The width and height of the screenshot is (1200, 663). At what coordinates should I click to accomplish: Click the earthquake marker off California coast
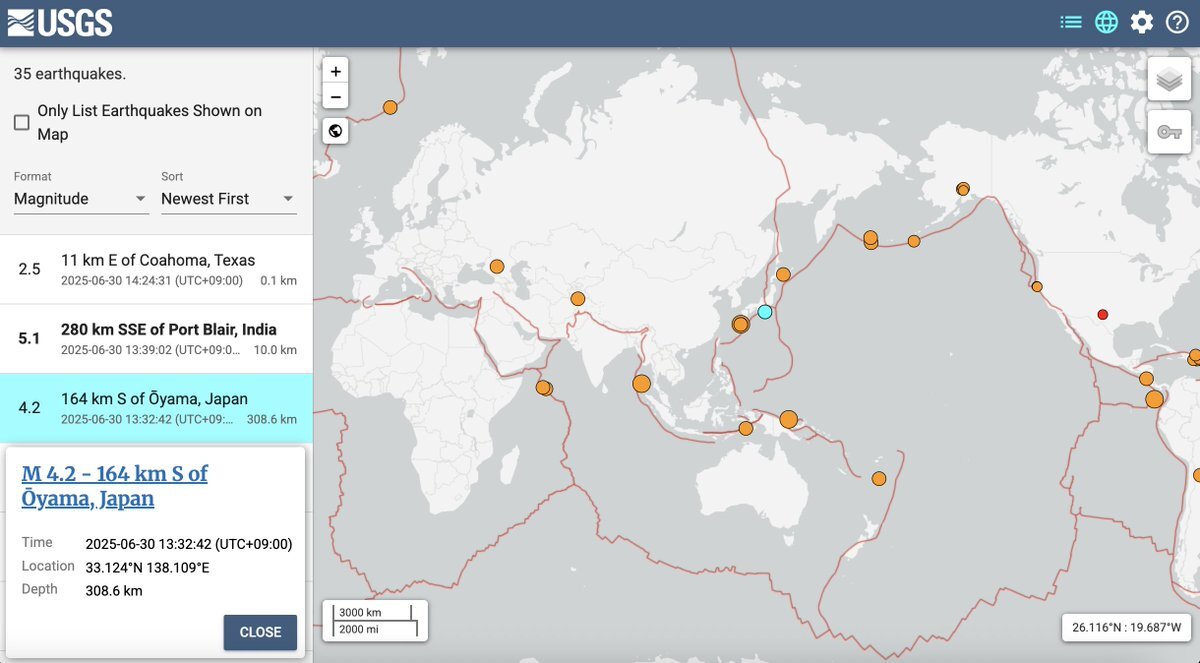click(1037, 287)
